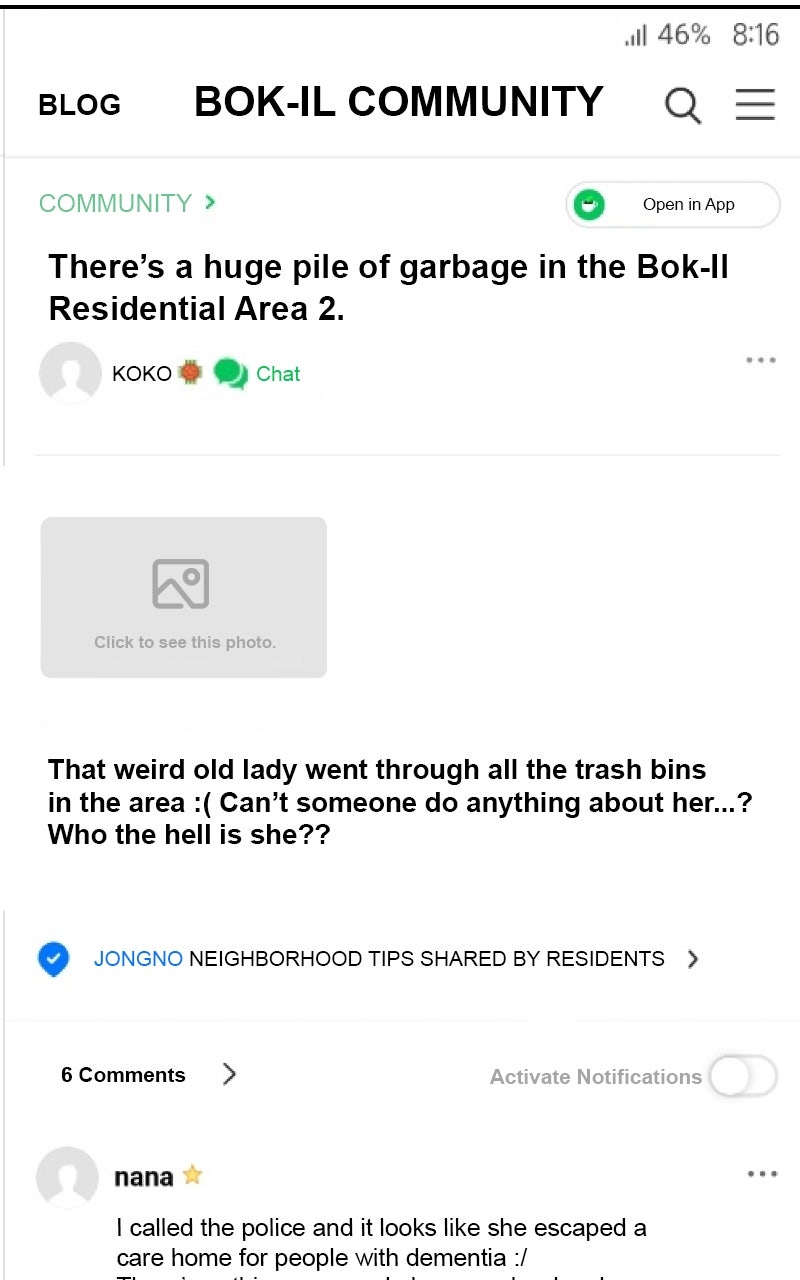Select the BLOG menu item
Screen dimensions: 800x1280
click(79, 105)
